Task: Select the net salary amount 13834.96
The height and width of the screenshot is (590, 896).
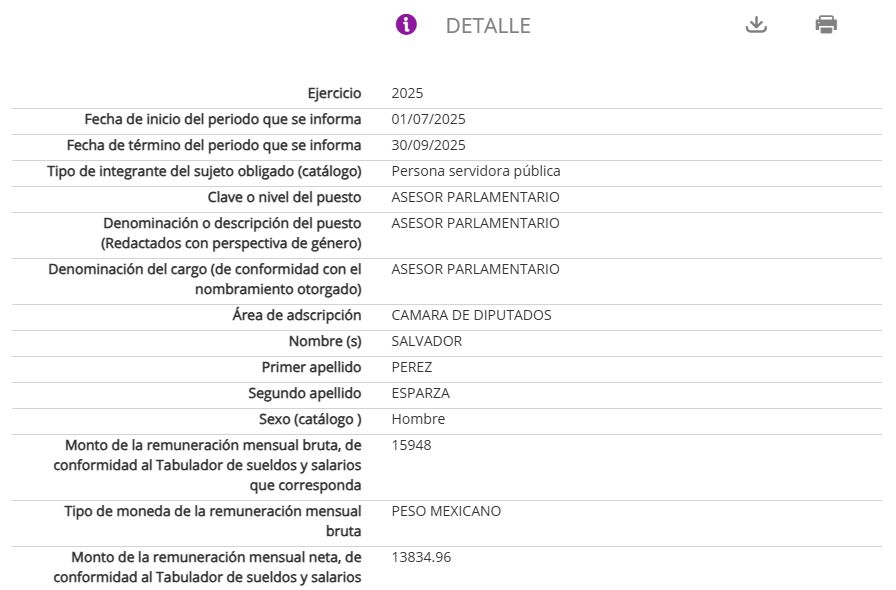Action: coord(421,557)
